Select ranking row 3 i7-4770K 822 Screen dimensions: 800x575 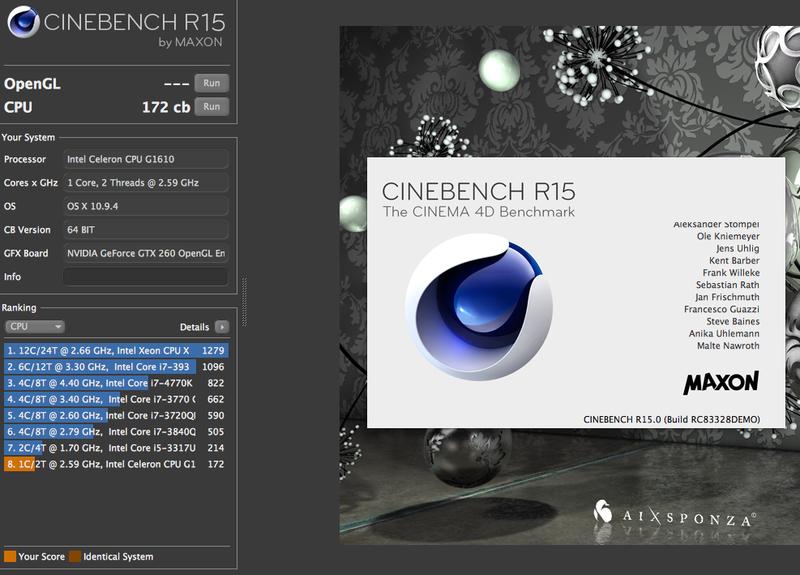pyautogui.click(x=116, y=383)
